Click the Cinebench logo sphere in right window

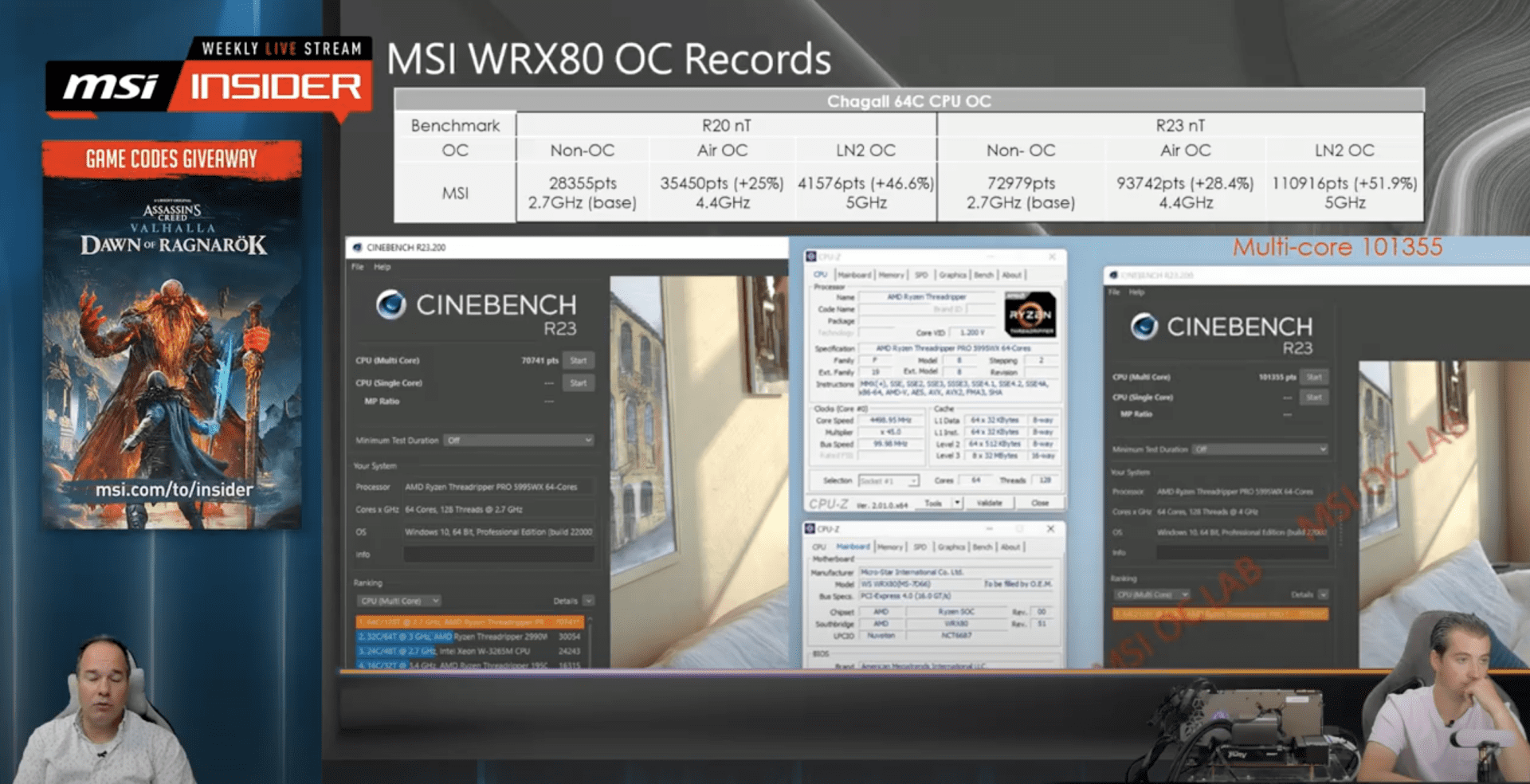coord(1144,326)
